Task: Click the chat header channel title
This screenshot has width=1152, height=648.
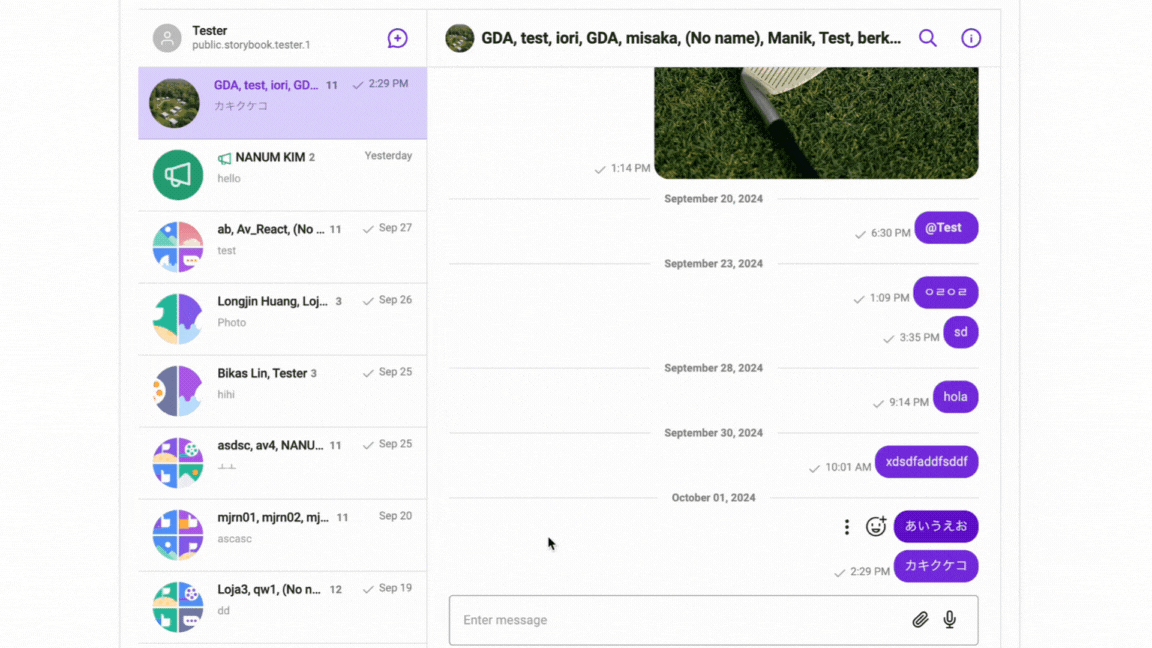Action: pos(691,38)
